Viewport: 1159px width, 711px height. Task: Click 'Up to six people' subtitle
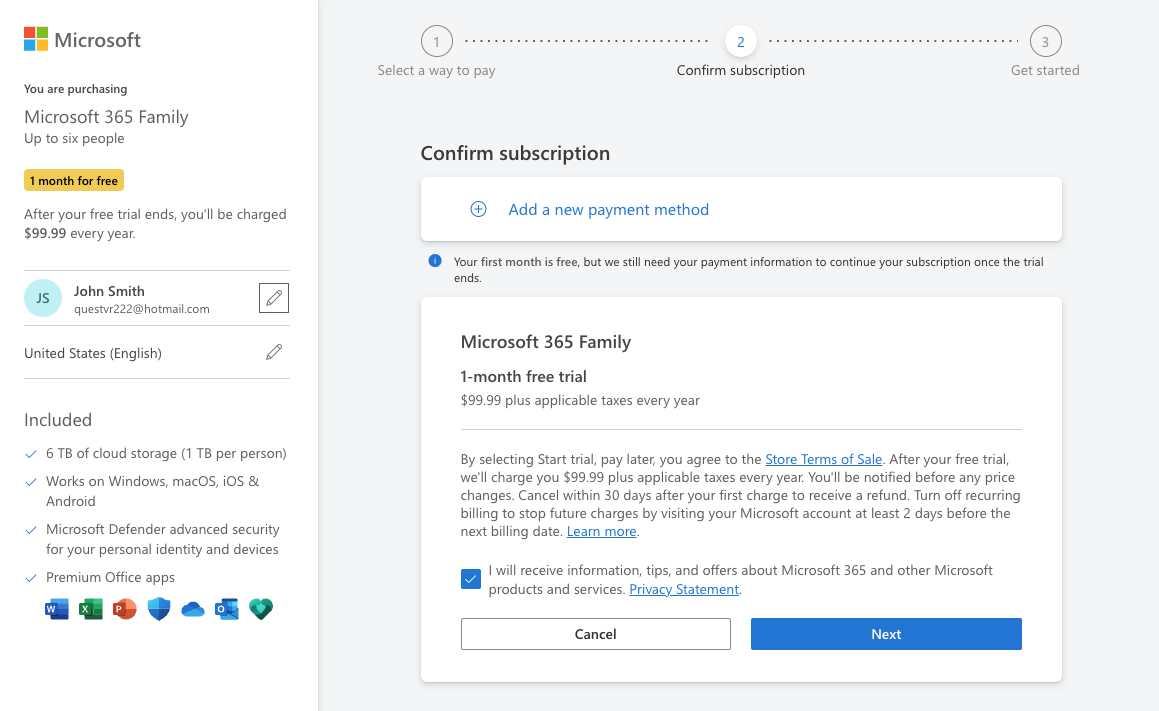point(74,138)
